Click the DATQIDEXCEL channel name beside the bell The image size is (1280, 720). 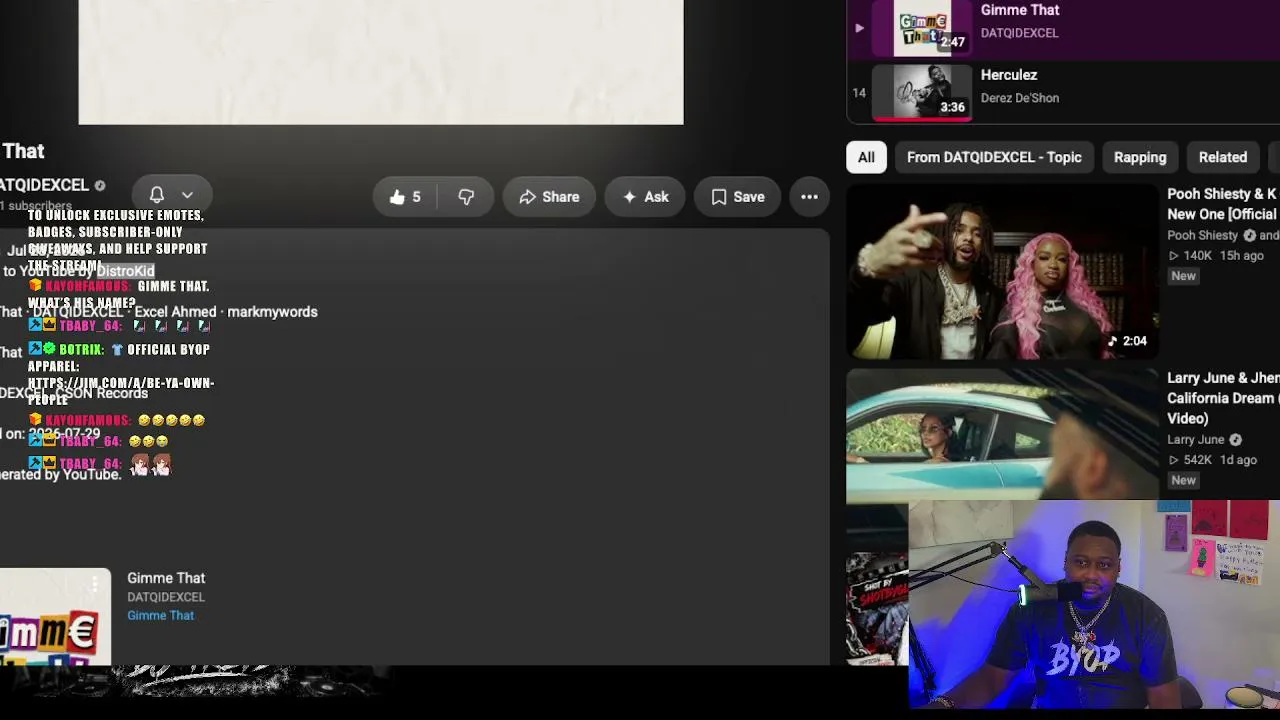coord(44,185)
